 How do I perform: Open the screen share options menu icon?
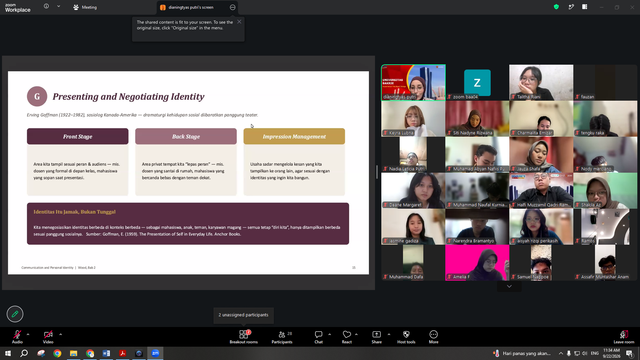(x=233, y=7)
